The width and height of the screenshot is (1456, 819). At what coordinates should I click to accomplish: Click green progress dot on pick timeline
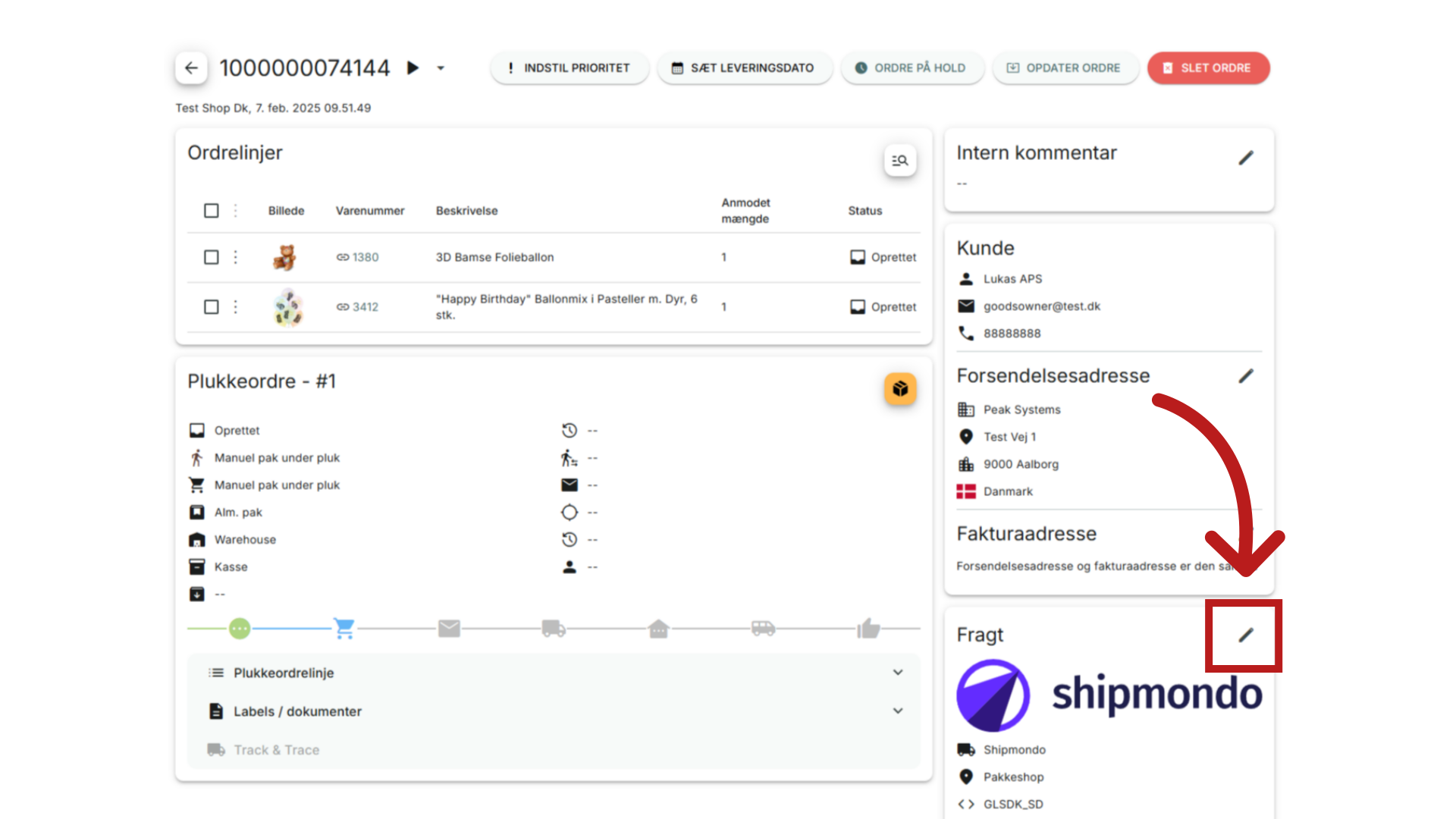[240, 629]
